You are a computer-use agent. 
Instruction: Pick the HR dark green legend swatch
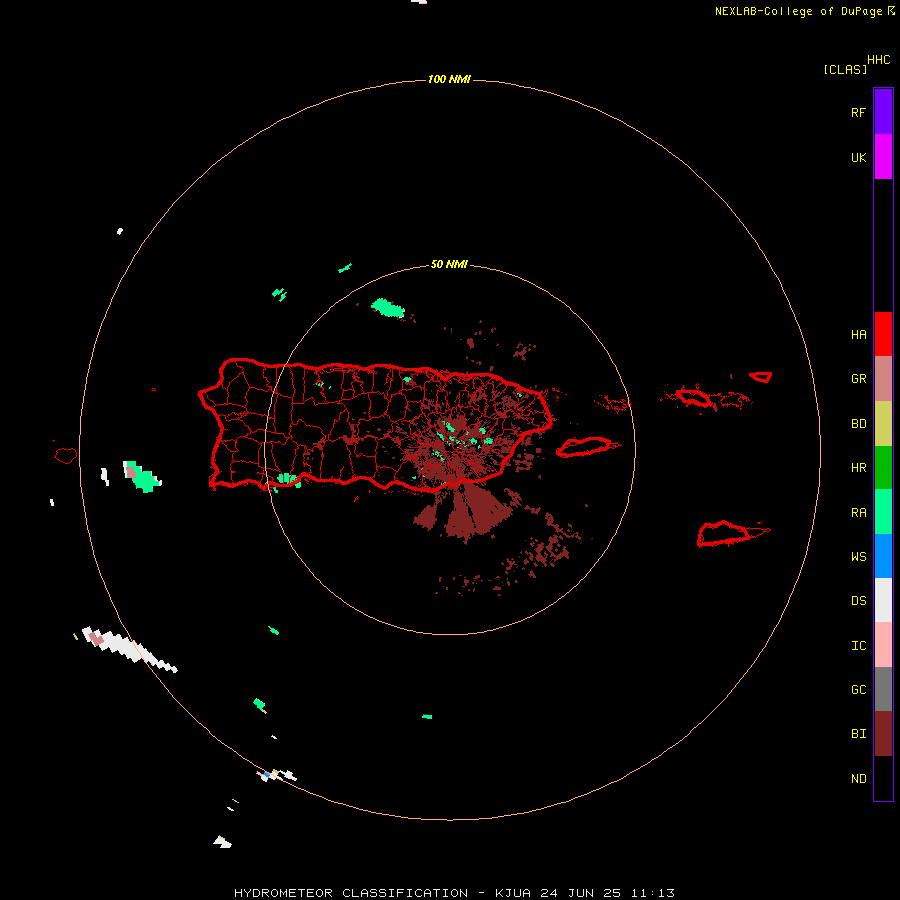pyautogui.click(x=883, y=468)
